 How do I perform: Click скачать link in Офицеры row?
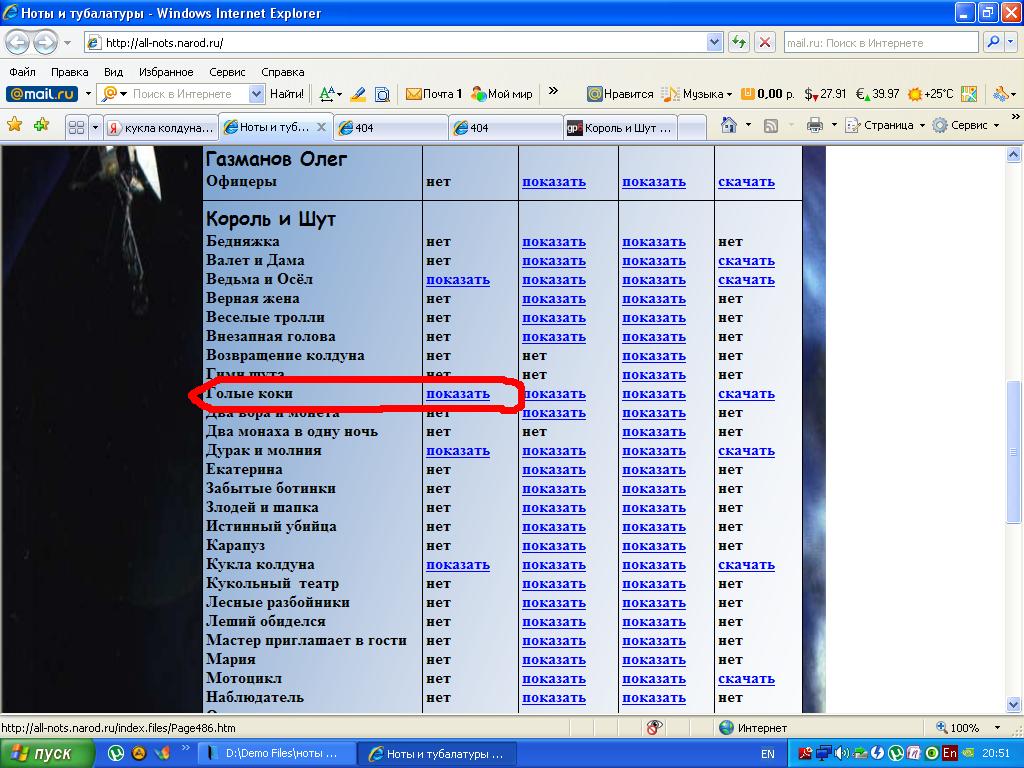tap(746, 182)
